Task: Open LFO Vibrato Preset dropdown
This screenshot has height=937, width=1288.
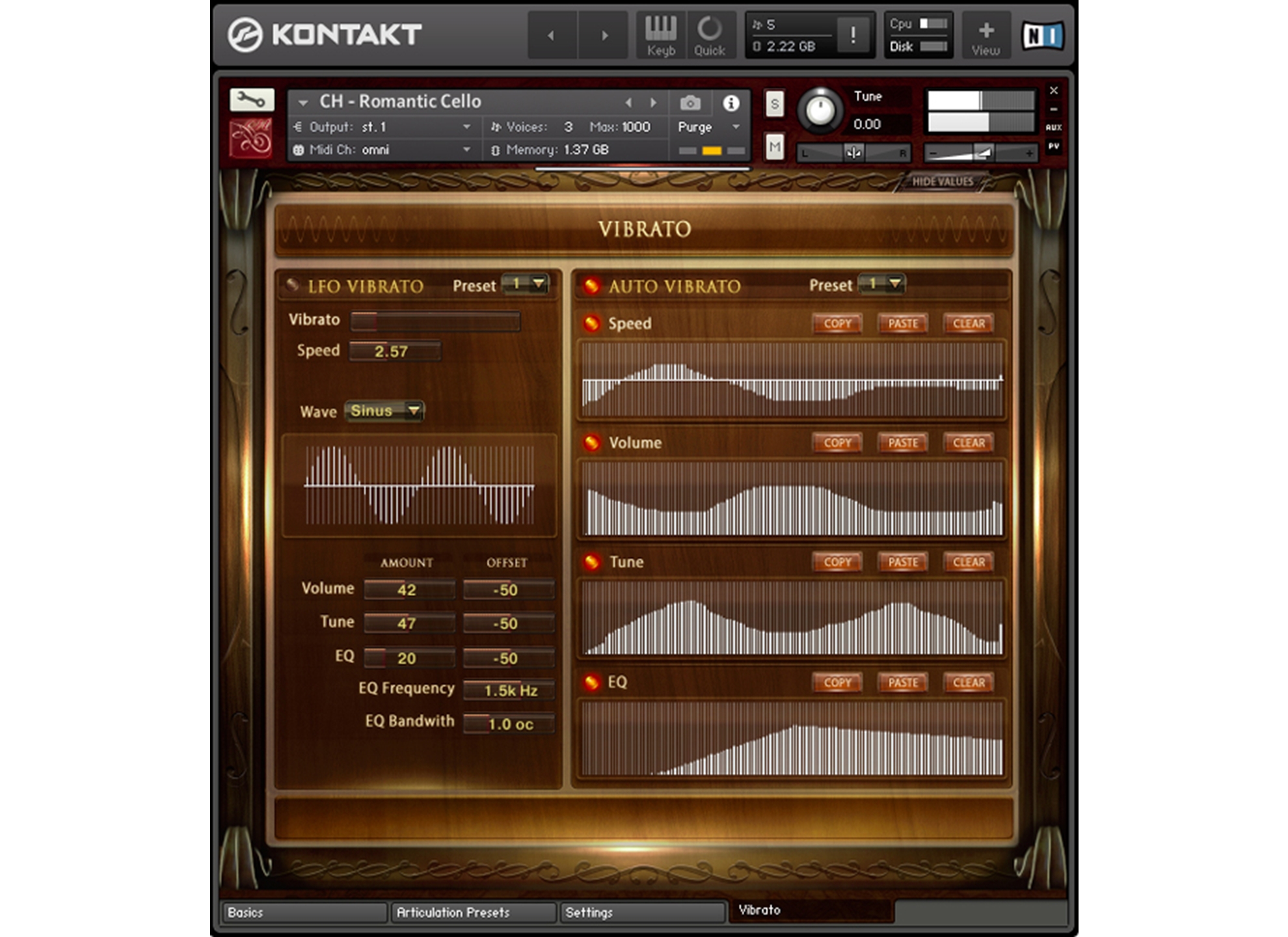Action: tap(526, 284)
